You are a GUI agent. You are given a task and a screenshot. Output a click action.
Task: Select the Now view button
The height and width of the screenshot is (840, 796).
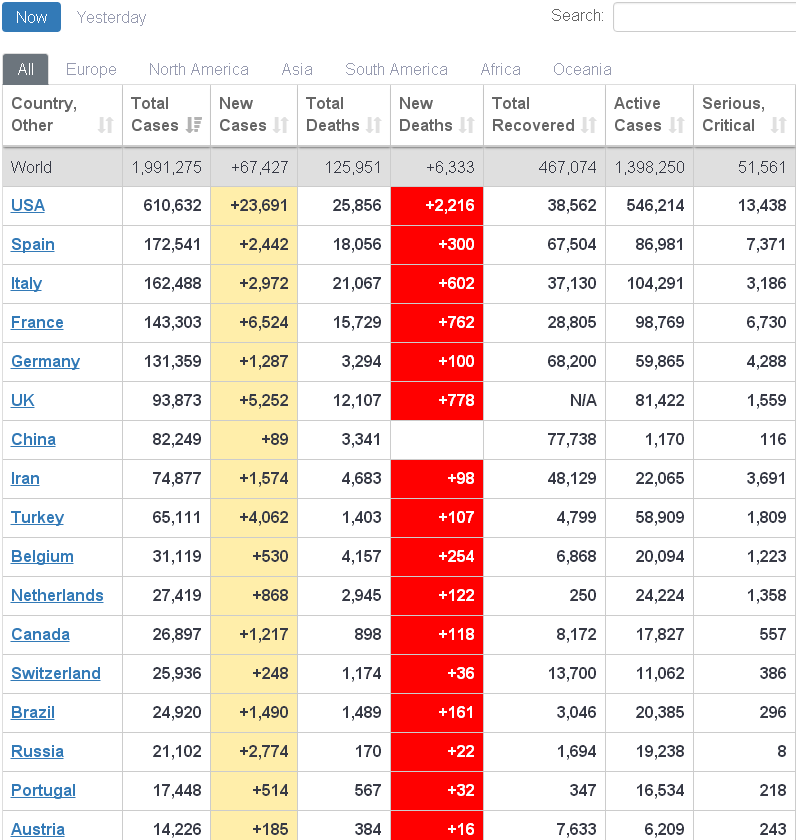pyautogui.click(x=31, y=17)
